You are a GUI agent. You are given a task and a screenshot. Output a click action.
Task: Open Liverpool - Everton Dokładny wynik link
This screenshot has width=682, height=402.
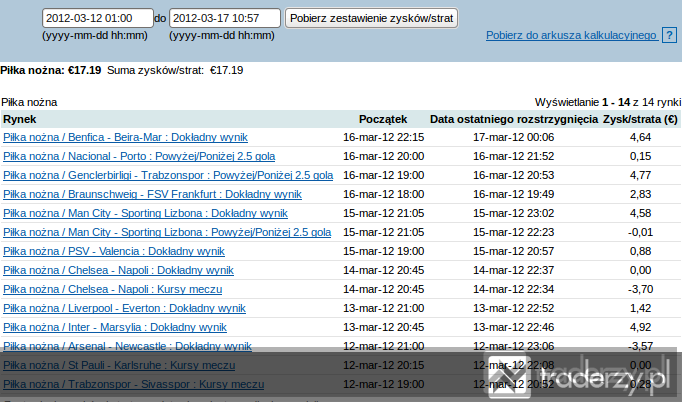coord(124,308)
